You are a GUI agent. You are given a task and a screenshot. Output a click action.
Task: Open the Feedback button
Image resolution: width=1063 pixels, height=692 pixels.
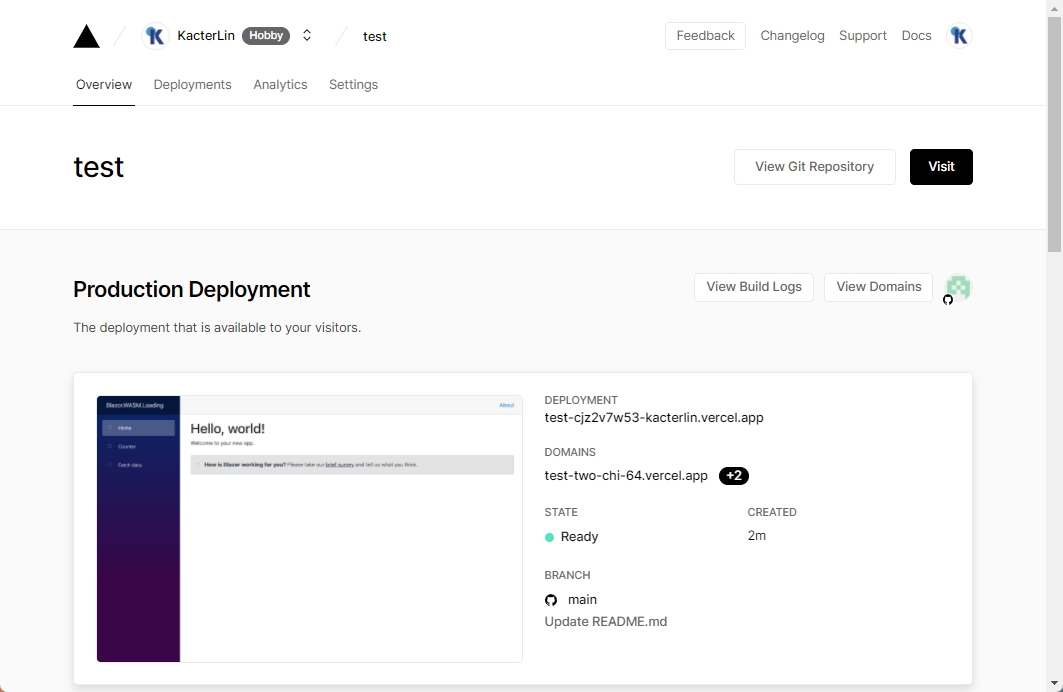tap(705, 36)
